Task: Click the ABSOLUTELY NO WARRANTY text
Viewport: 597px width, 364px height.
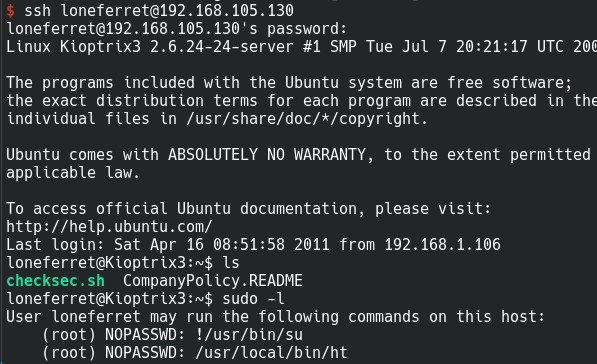Action: coord(267,155)
